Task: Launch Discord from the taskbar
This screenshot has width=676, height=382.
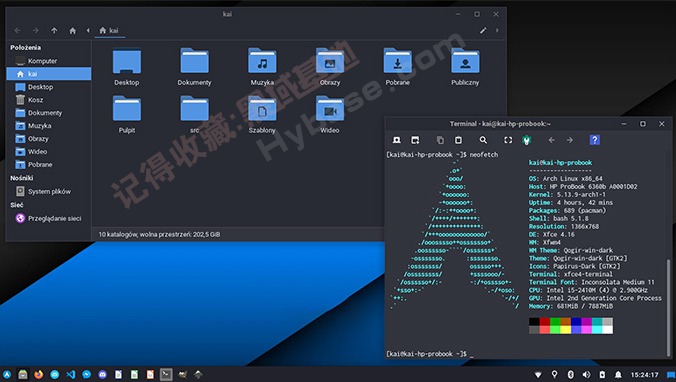Action: [x=103, y=374]
